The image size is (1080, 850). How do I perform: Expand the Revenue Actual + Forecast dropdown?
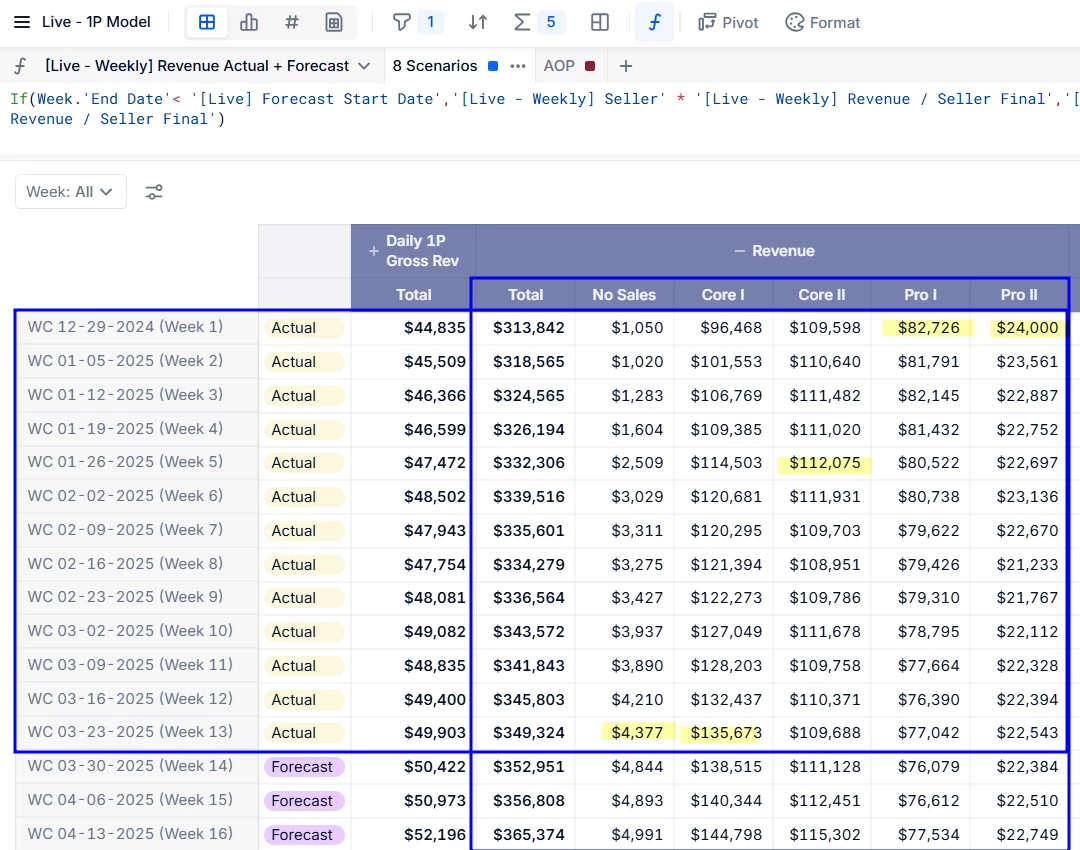tap(364, 66)
